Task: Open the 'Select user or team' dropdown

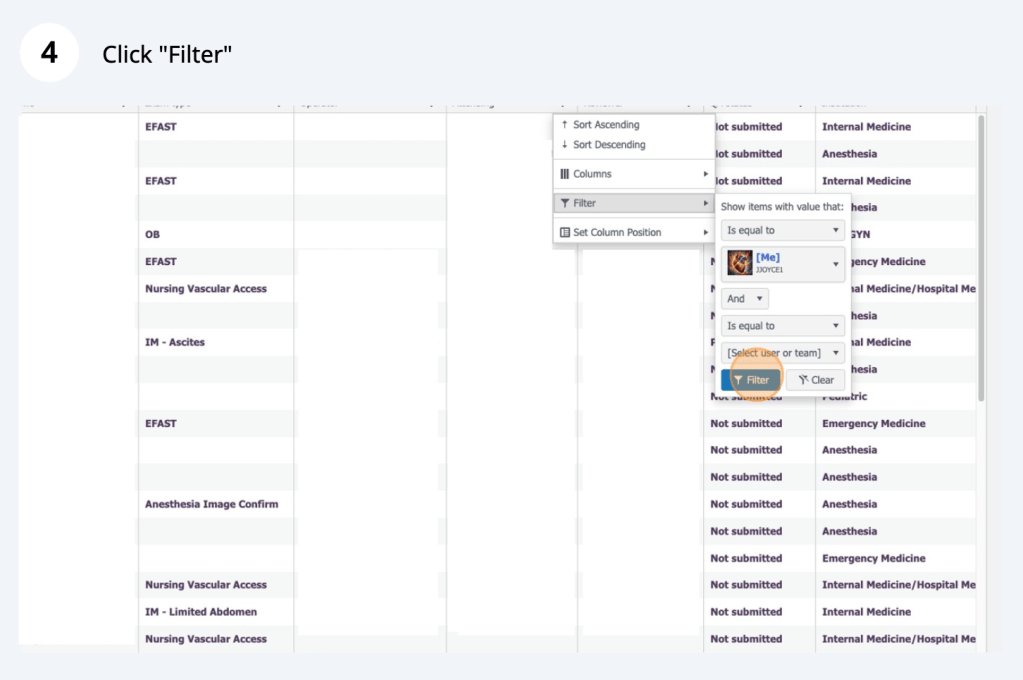Action: (x=782, y=353)
